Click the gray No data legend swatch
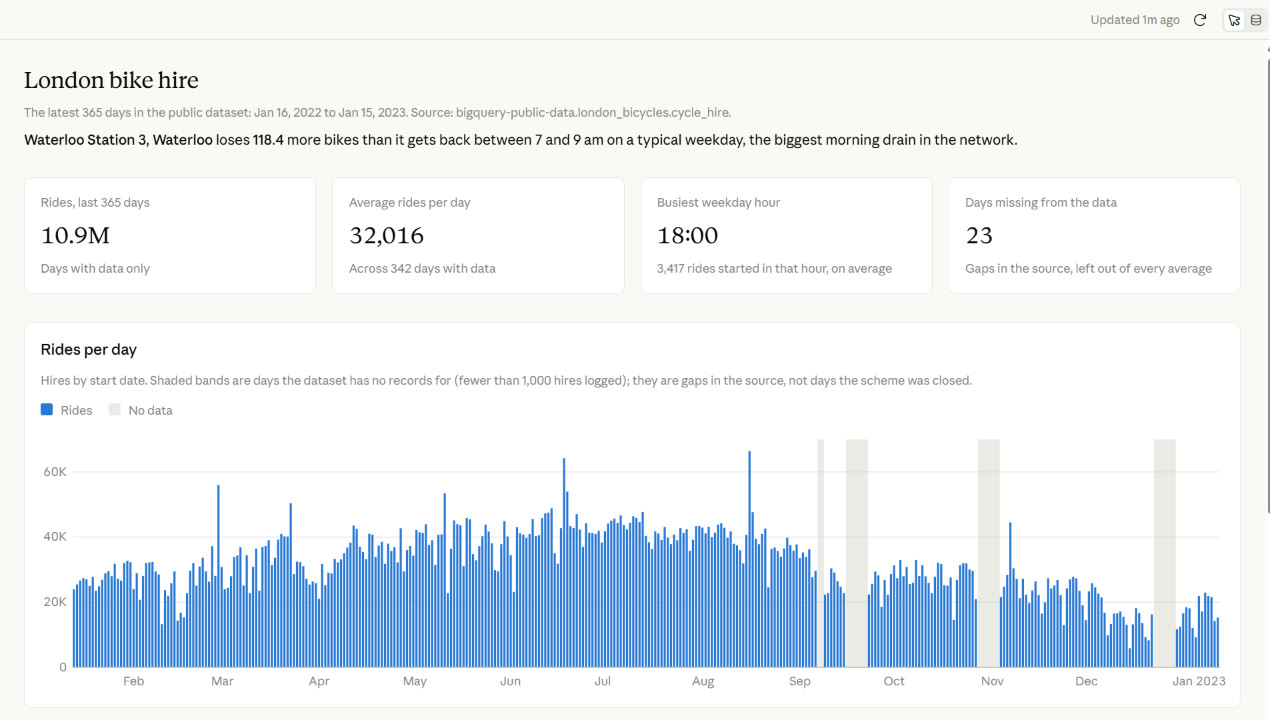The image size is (1270, 720). pyautogui.click(x=114, y=410)
